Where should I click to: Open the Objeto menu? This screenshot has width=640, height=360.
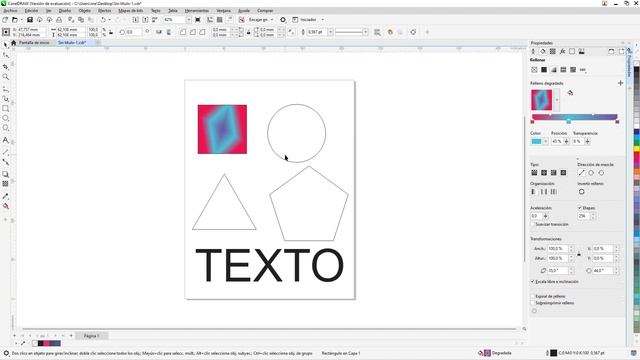tap(84, 11)
